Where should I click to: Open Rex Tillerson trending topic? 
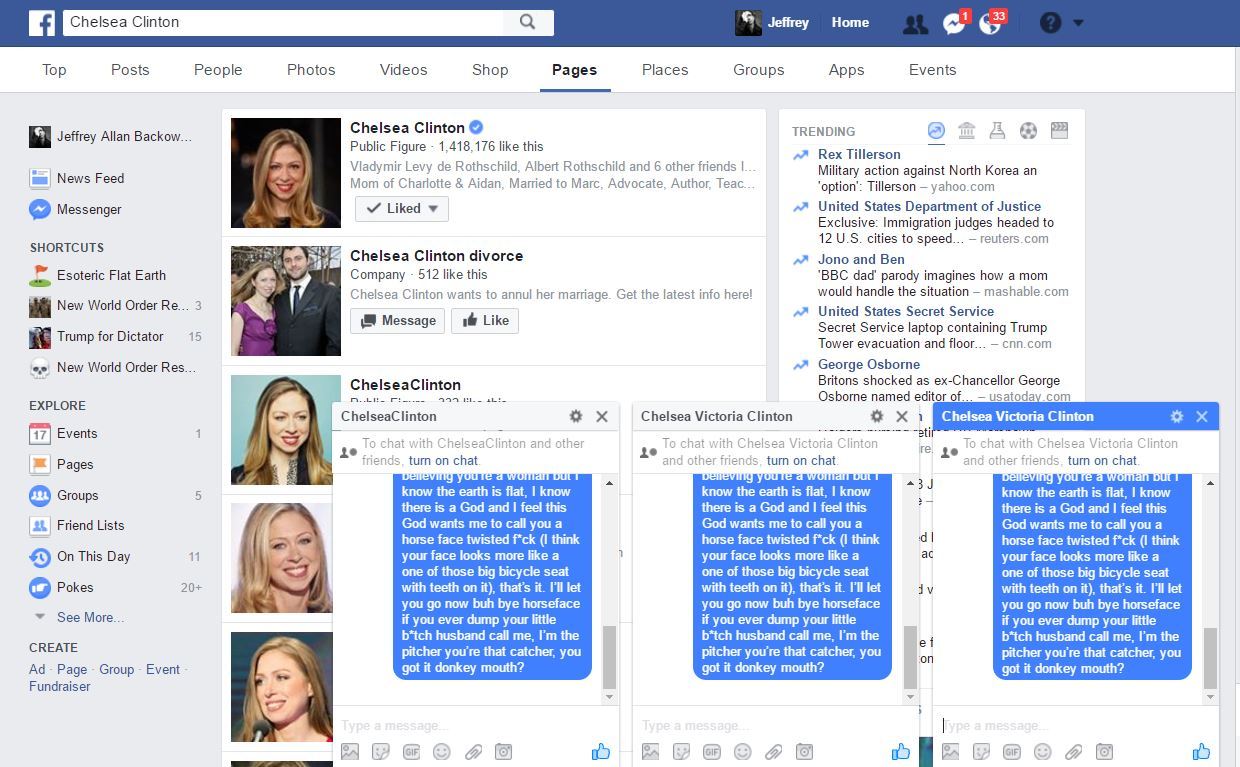[859, 154]
